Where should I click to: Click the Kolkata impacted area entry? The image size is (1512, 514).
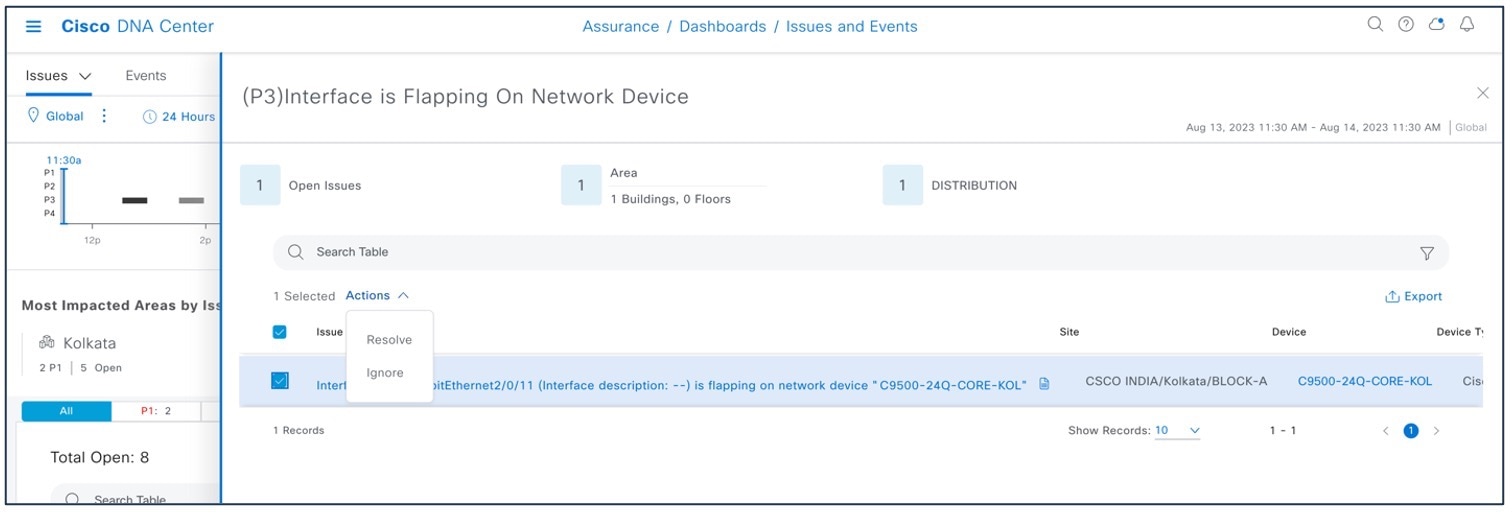[x=89, y=343]
